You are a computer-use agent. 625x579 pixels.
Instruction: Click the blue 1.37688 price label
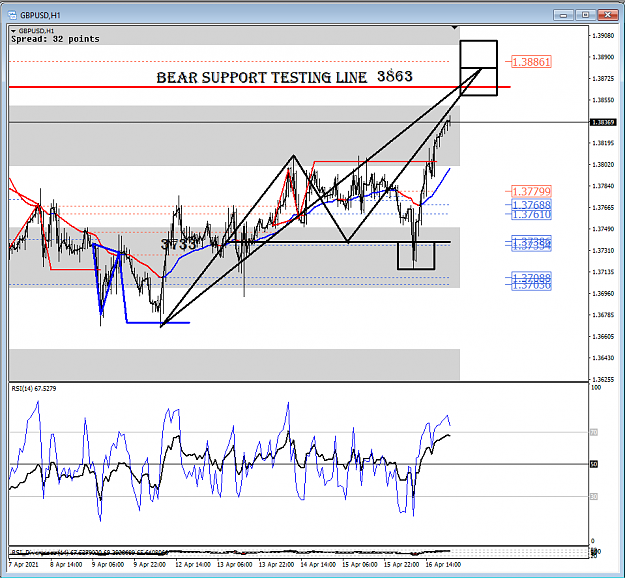point(531,205)
